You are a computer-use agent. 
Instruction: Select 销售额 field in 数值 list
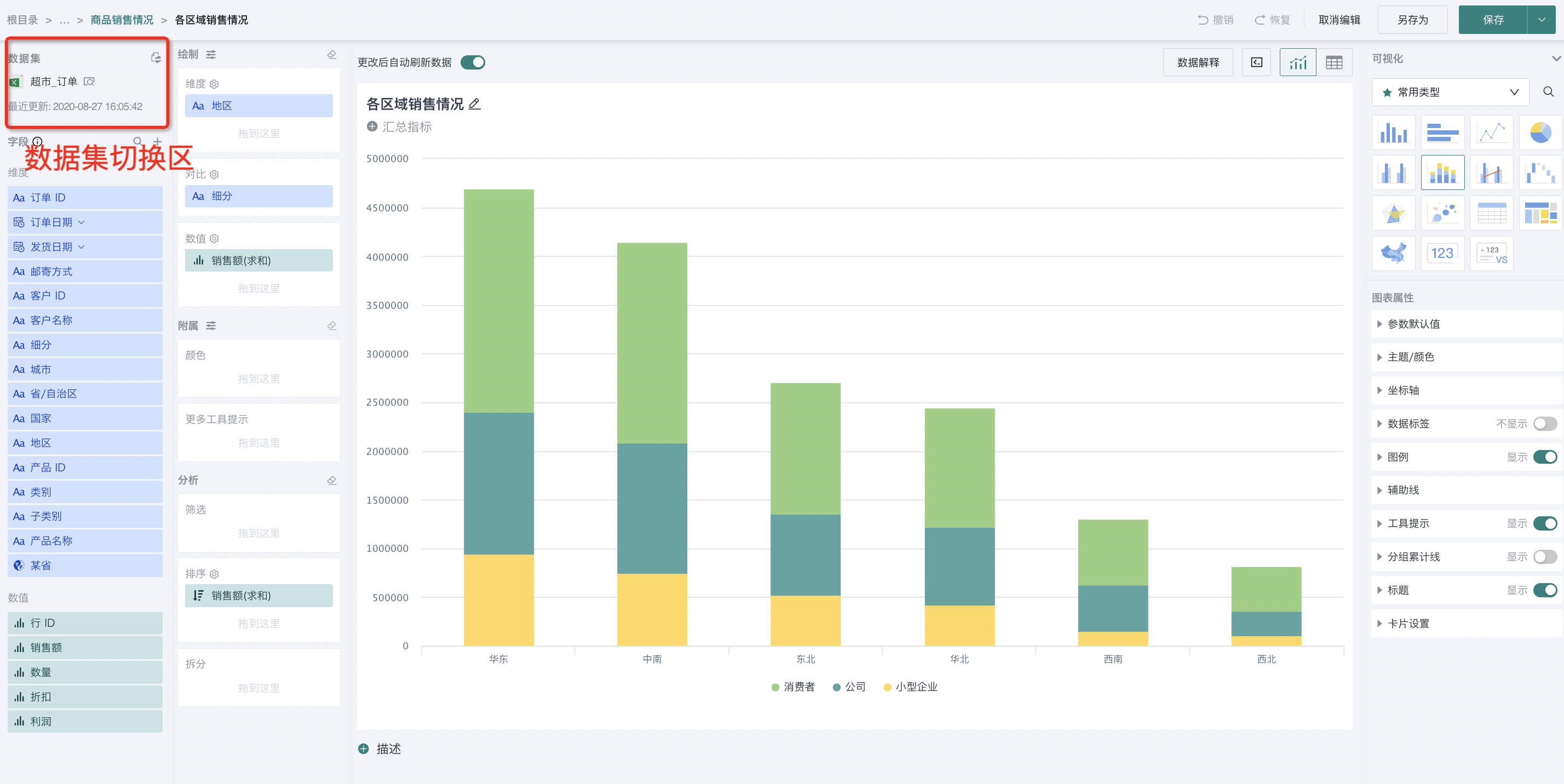[x=85, y=648]
